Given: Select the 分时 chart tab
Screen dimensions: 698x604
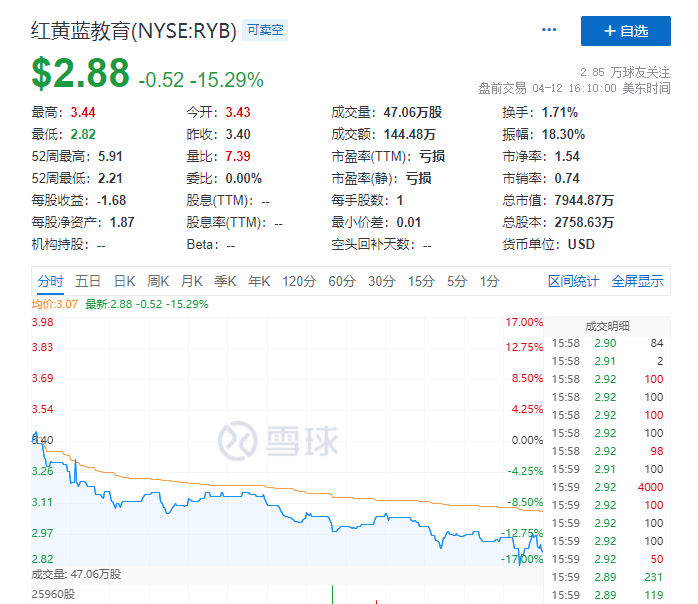Looking at the screenshot, I should coord(50,281).
